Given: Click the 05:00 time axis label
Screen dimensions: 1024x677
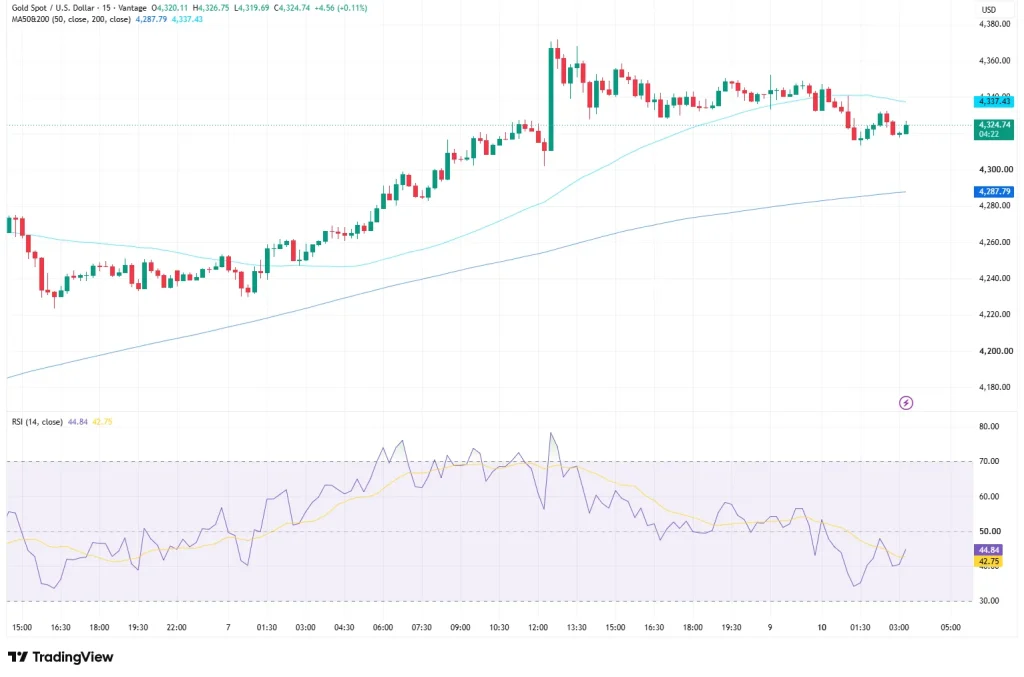Looking at the screenshot, I should 950,627.
